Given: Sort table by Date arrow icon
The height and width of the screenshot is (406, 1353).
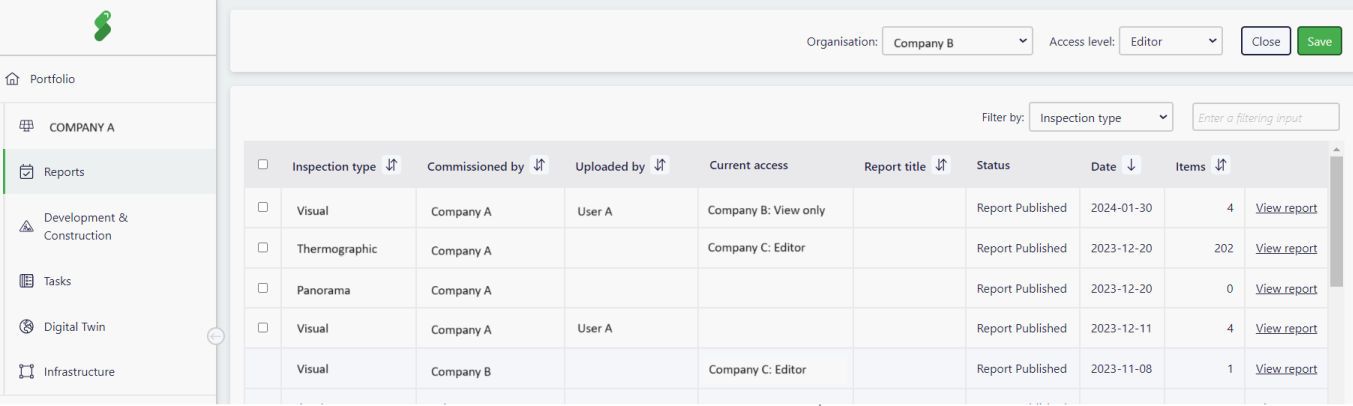Looking at the screenshot, I should pyautogui.click(x=1131, y=166).
